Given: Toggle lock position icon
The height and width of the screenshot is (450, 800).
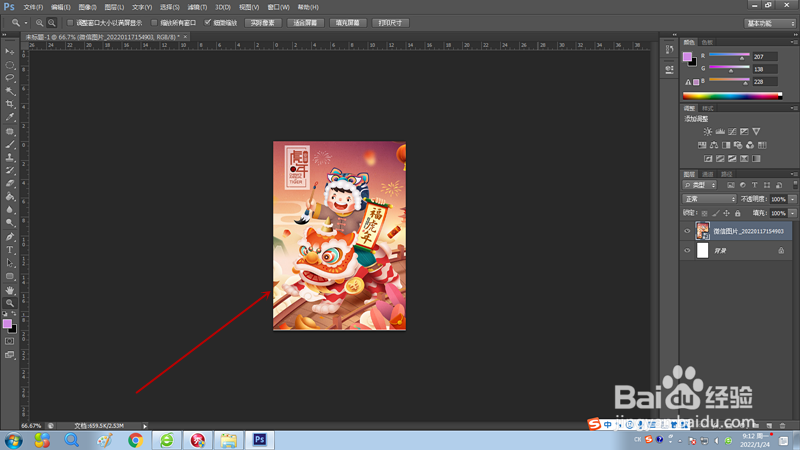Looking at the screenshot, I should [x=727, y=213].
